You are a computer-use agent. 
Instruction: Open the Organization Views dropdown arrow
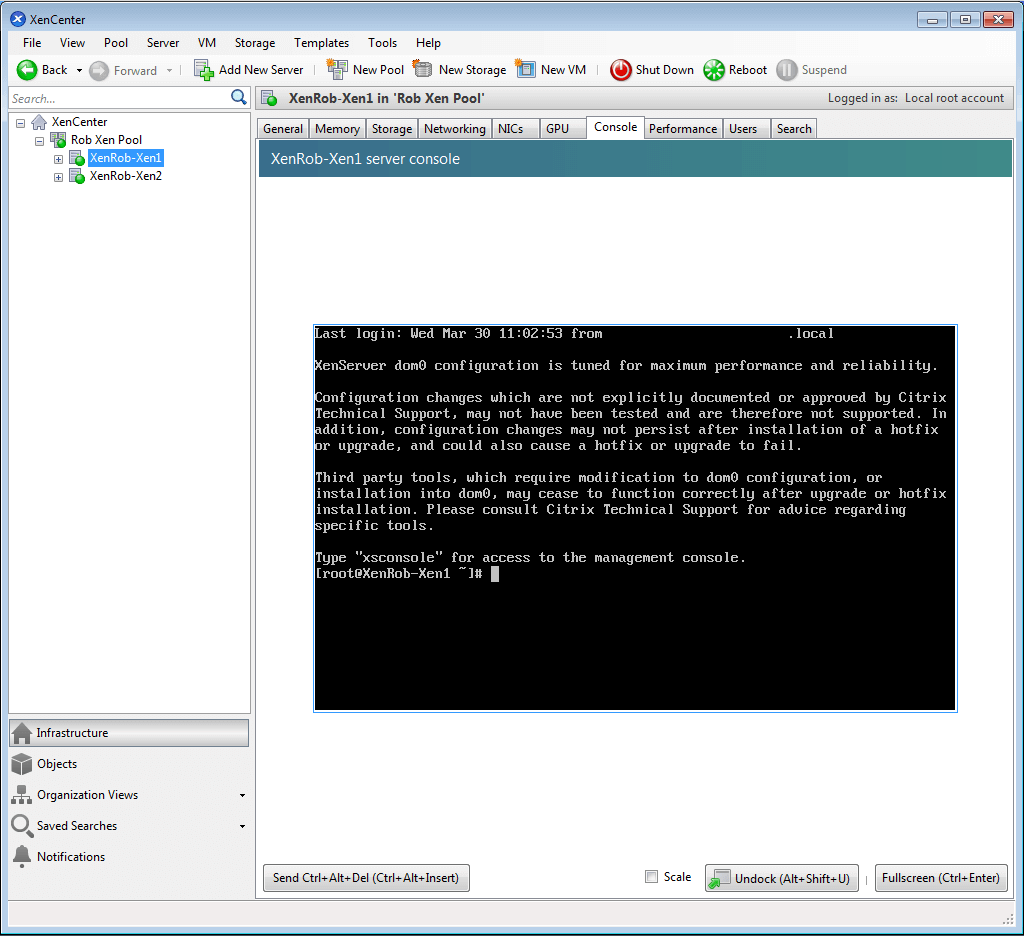point(242,796)
